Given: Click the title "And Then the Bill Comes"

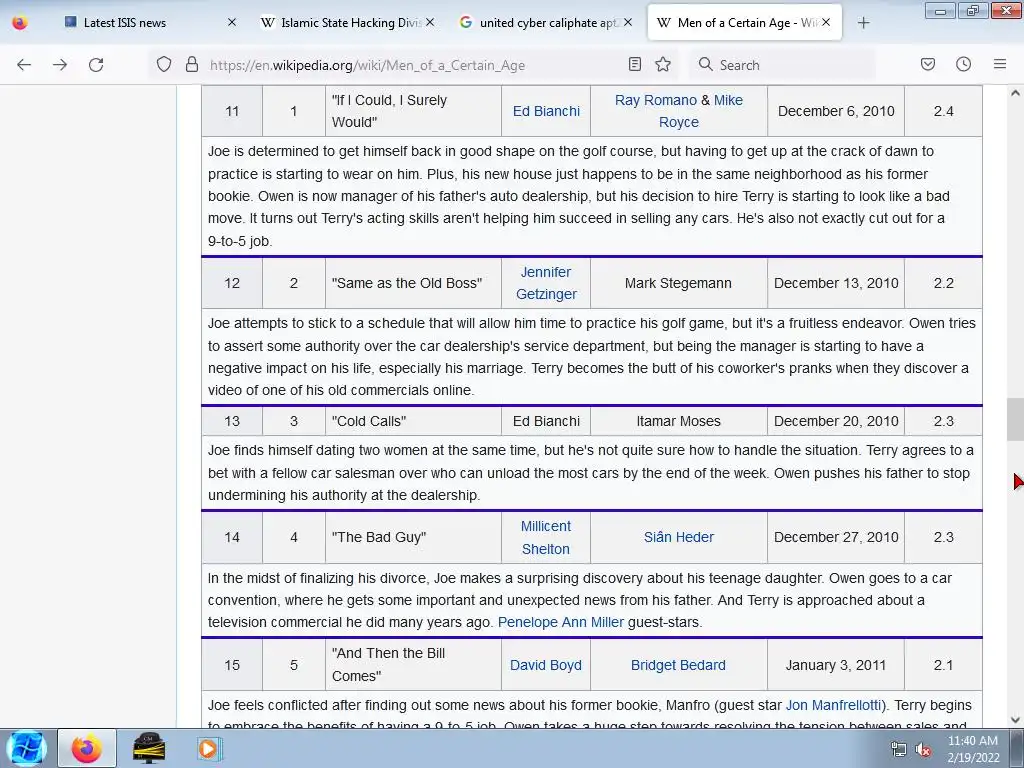Looking at the screenshot, I should click(x=388, y=665).
